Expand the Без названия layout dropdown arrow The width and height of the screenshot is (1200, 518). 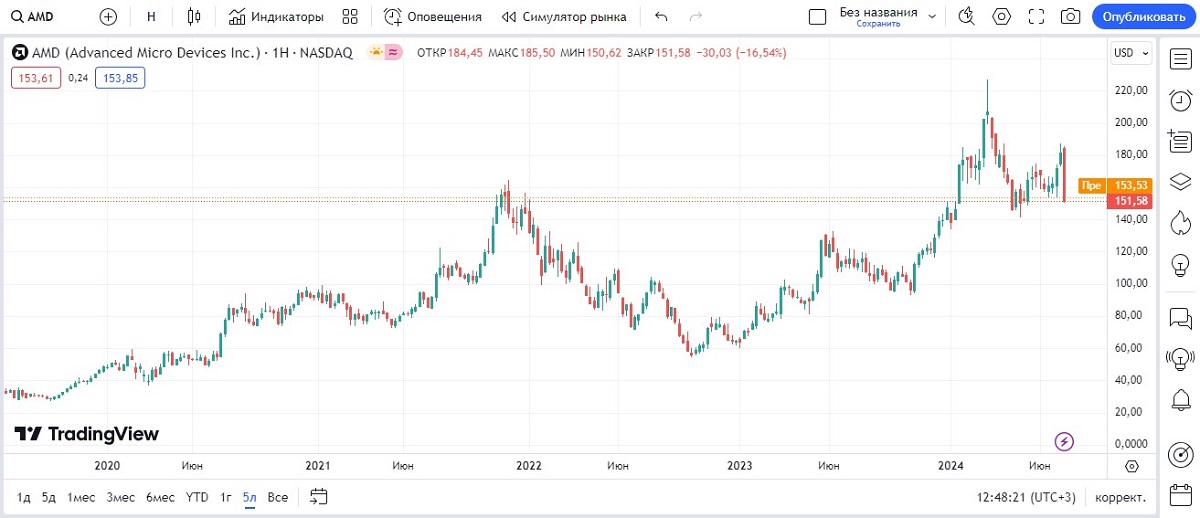(x=933, y=16)
